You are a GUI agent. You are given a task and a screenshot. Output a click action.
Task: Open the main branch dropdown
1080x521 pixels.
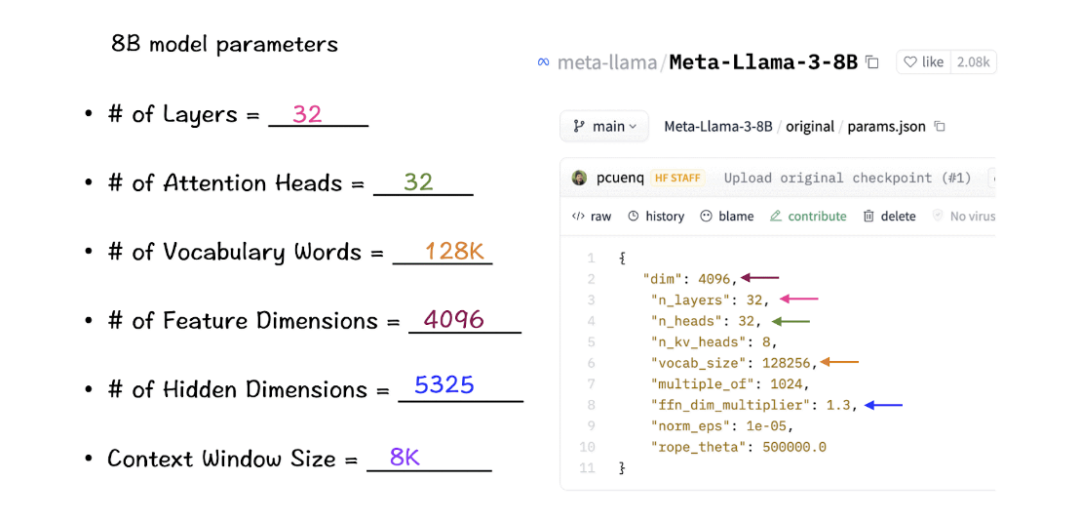pos(603,127)
